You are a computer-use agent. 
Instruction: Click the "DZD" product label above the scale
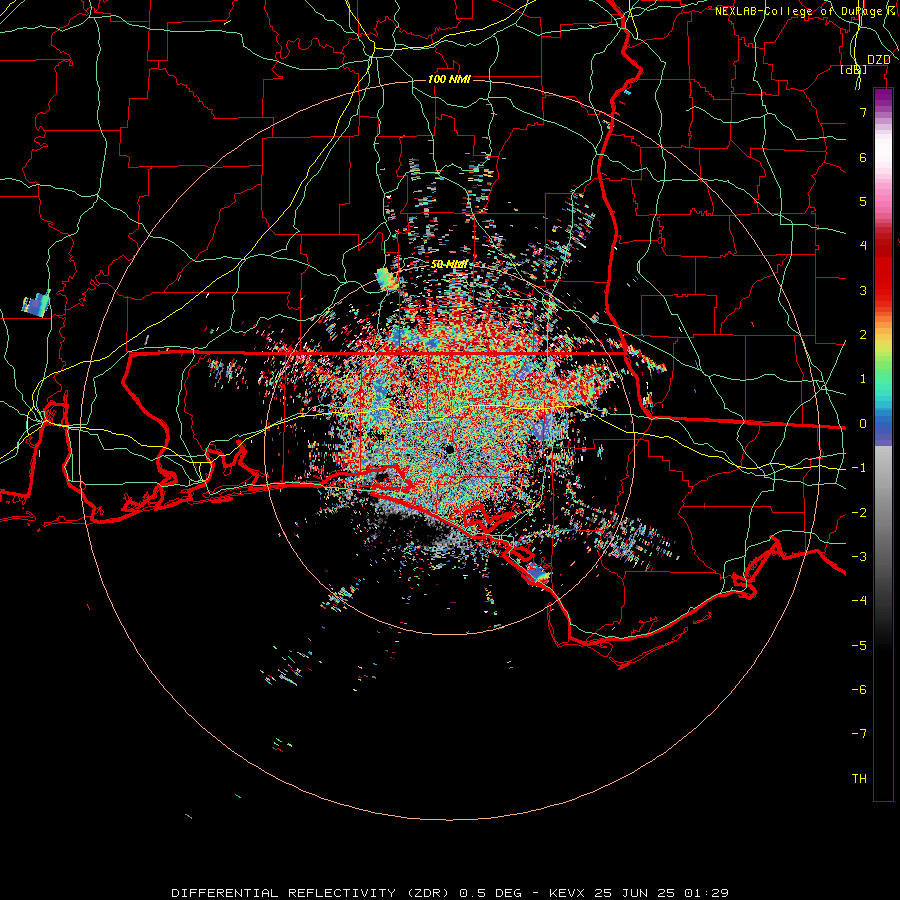pos(879,60)
